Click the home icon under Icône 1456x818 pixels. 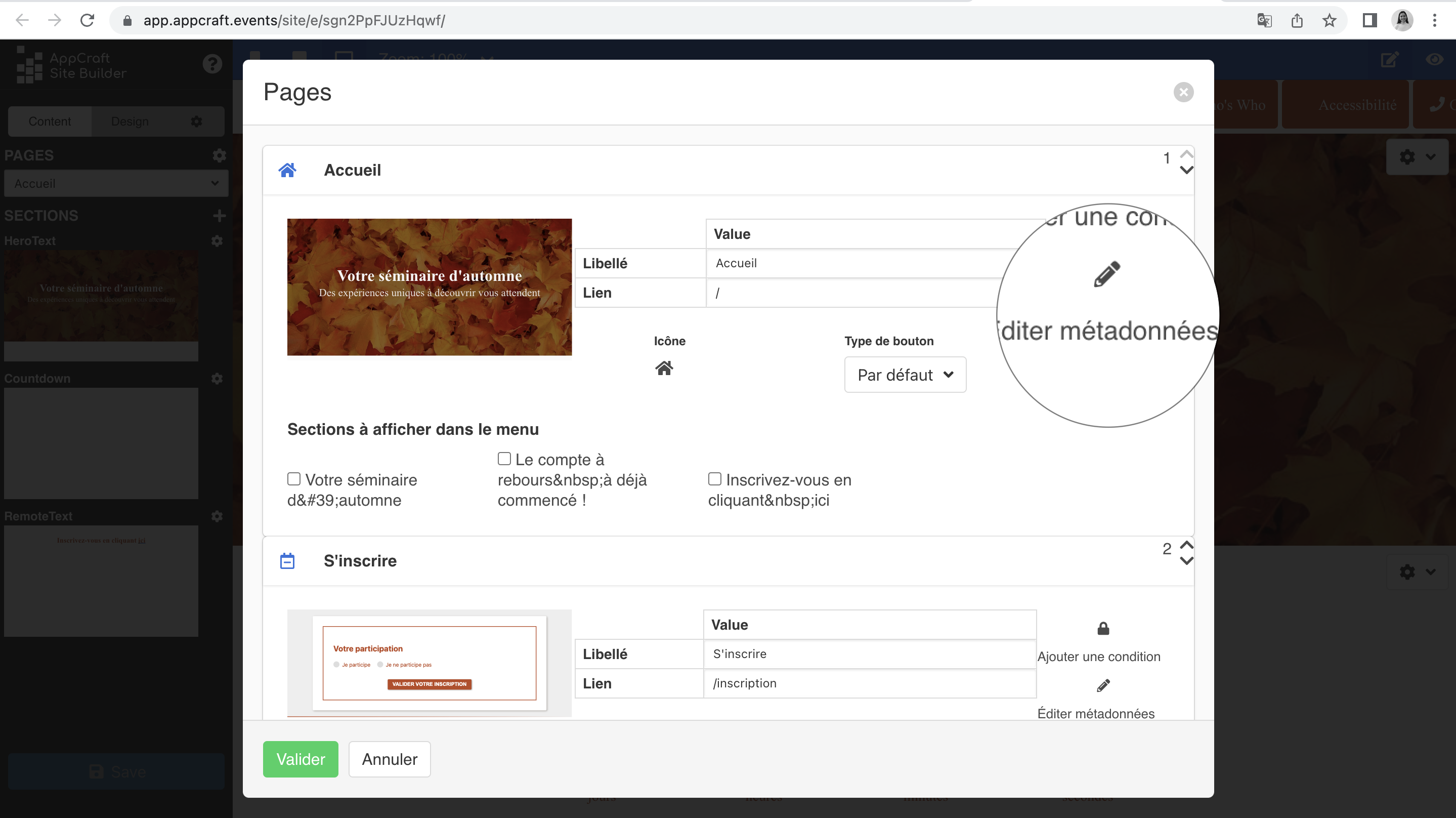click(x=664, y=369)
